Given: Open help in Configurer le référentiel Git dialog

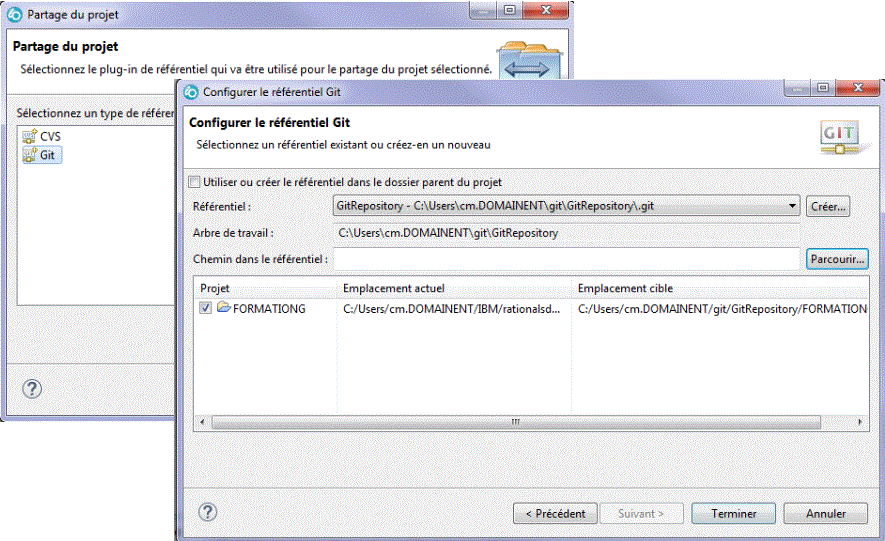Looking at the screenshot, I should pyautogui.click(x=208, y=512).
